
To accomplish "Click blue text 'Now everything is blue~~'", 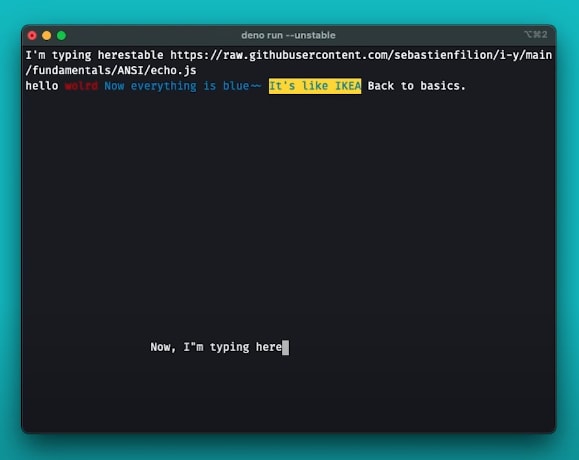I will [x=183, y=86].
